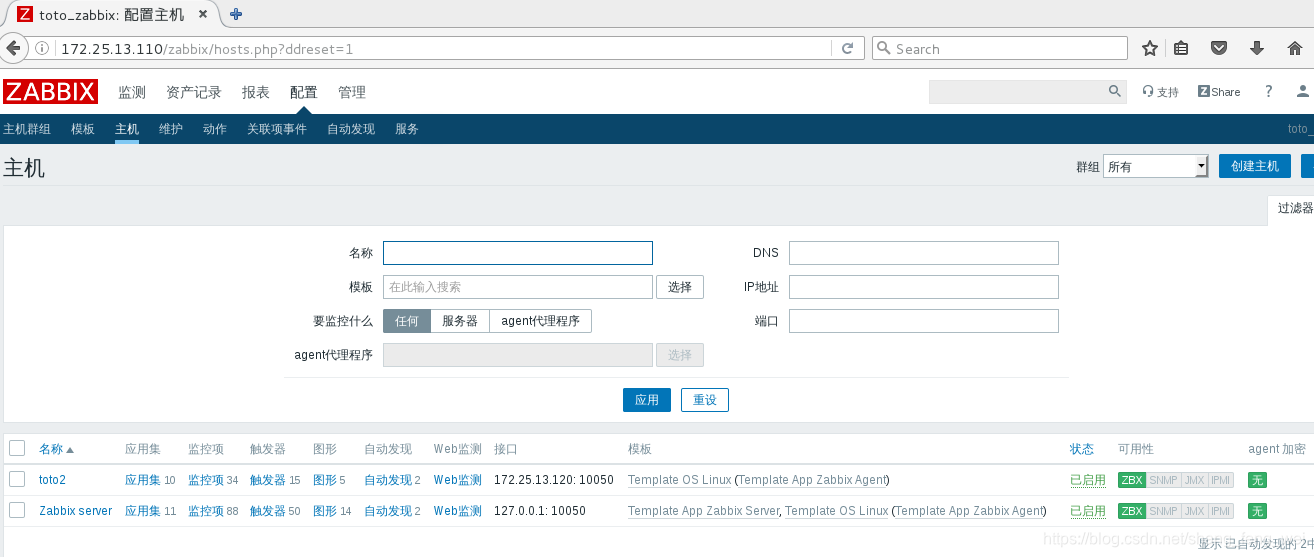Viewport: 1314px width, 557px height.
Task: Open the 监测 main menu
Action: click(132, 92)
